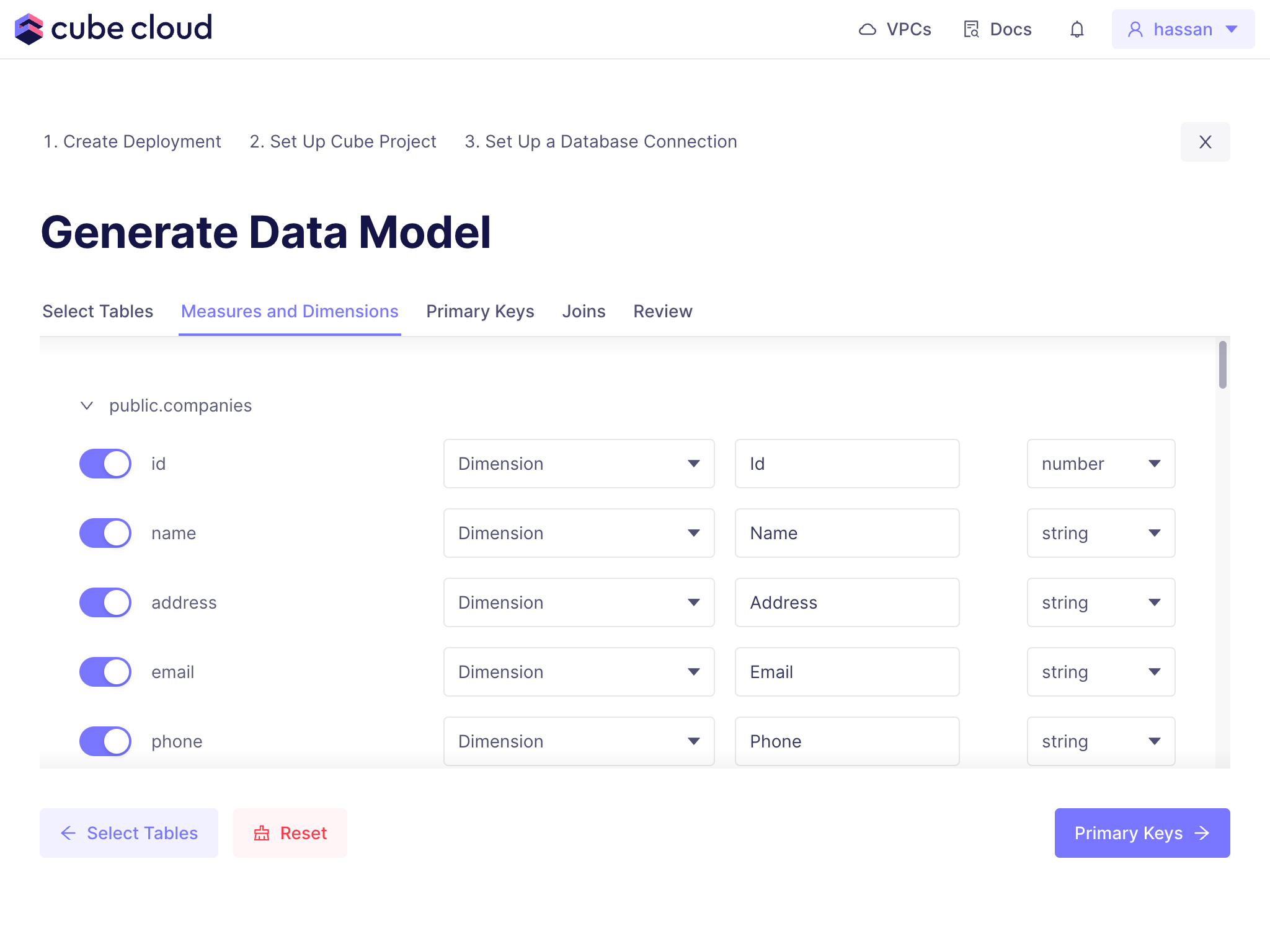Switch to the Primary Keys tab
Image resolution: width=1270 pixels, height=952 pixels.
[x=480, y=311]
